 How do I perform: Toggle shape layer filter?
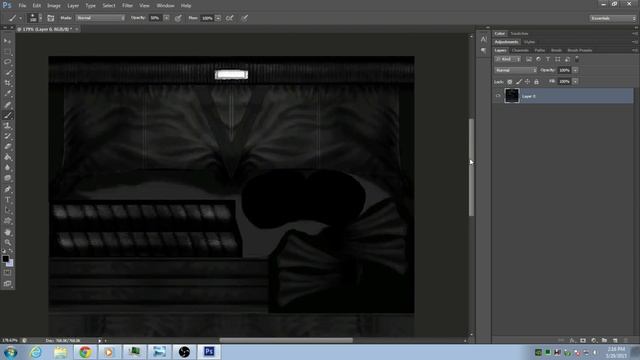tap(558, 59)
